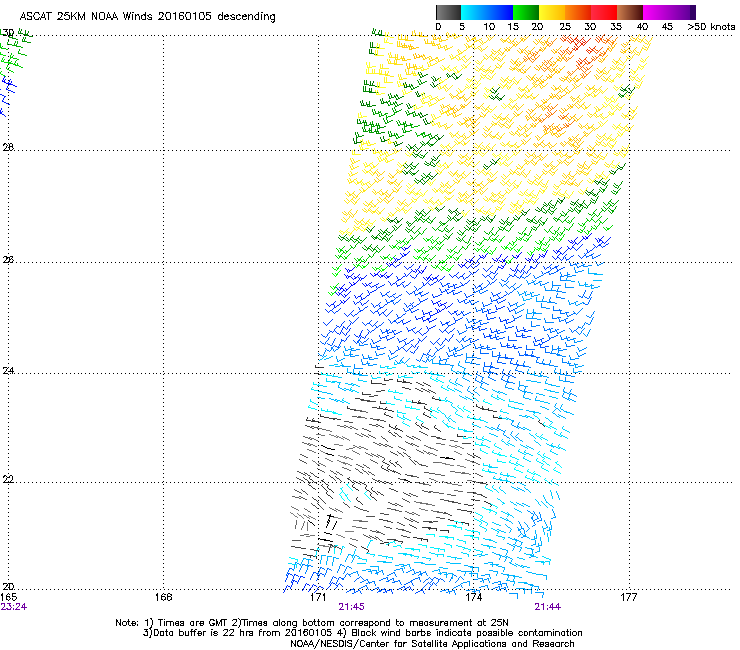This screenshot has width=740, height=650.
Task: Click the '0' value under the color bar
Action: click(x=438, y=27)
